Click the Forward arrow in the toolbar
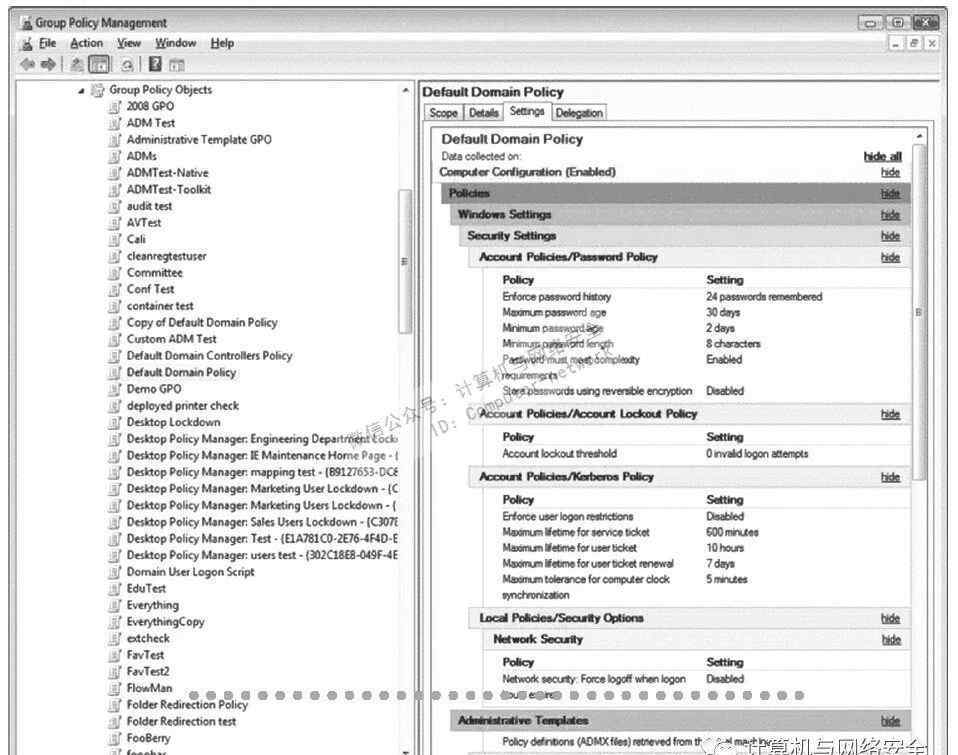This screenshot has height=755, width=958. pyautogui.click(x=48, y=64)
